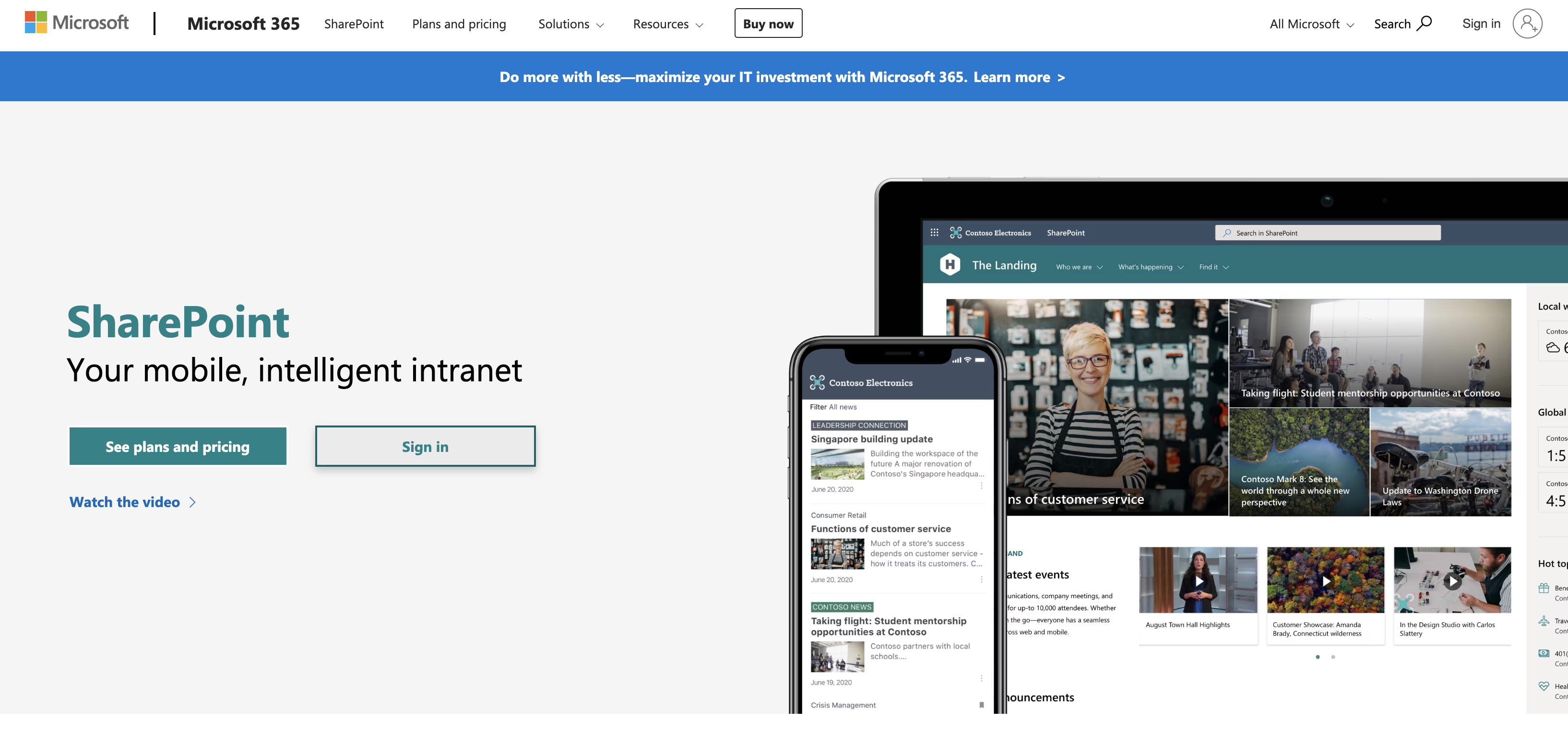
Task: Open the Watch the video link
Action: coord(125,502)
